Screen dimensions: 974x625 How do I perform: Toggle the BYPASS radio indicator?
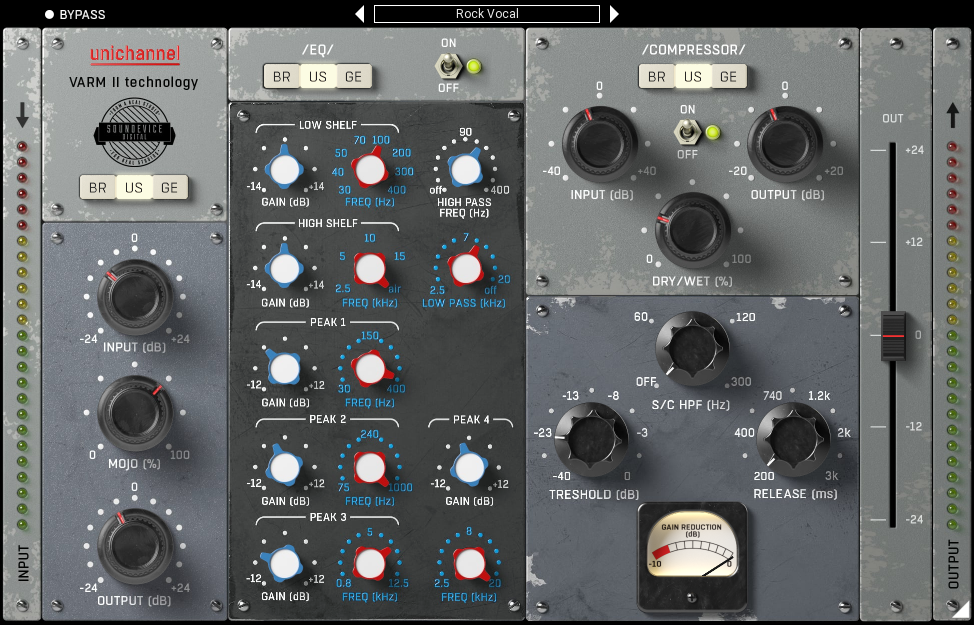pos(49,14)
